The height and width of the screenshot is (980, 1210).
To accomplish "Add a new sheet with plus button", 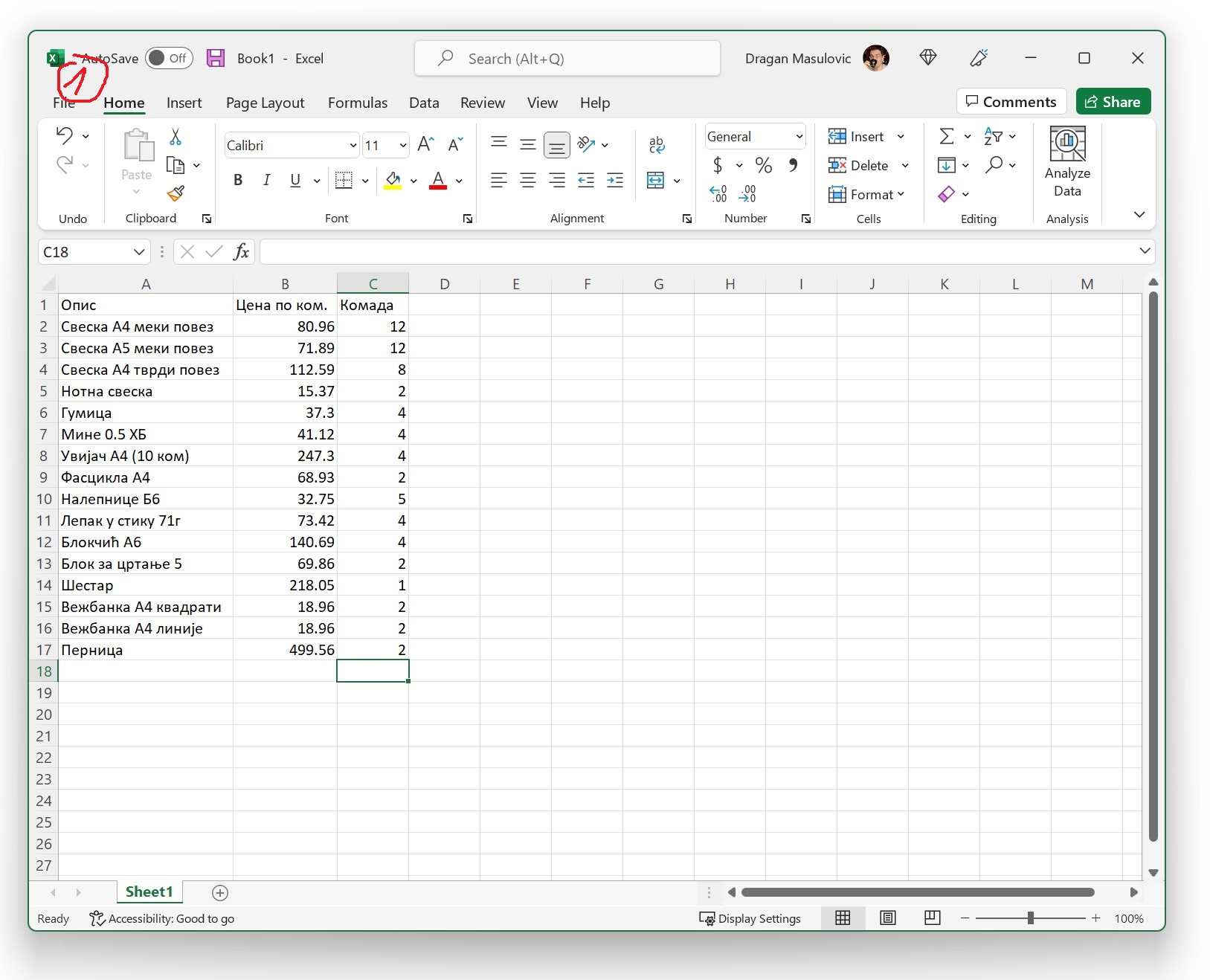I will pos(220,892).
